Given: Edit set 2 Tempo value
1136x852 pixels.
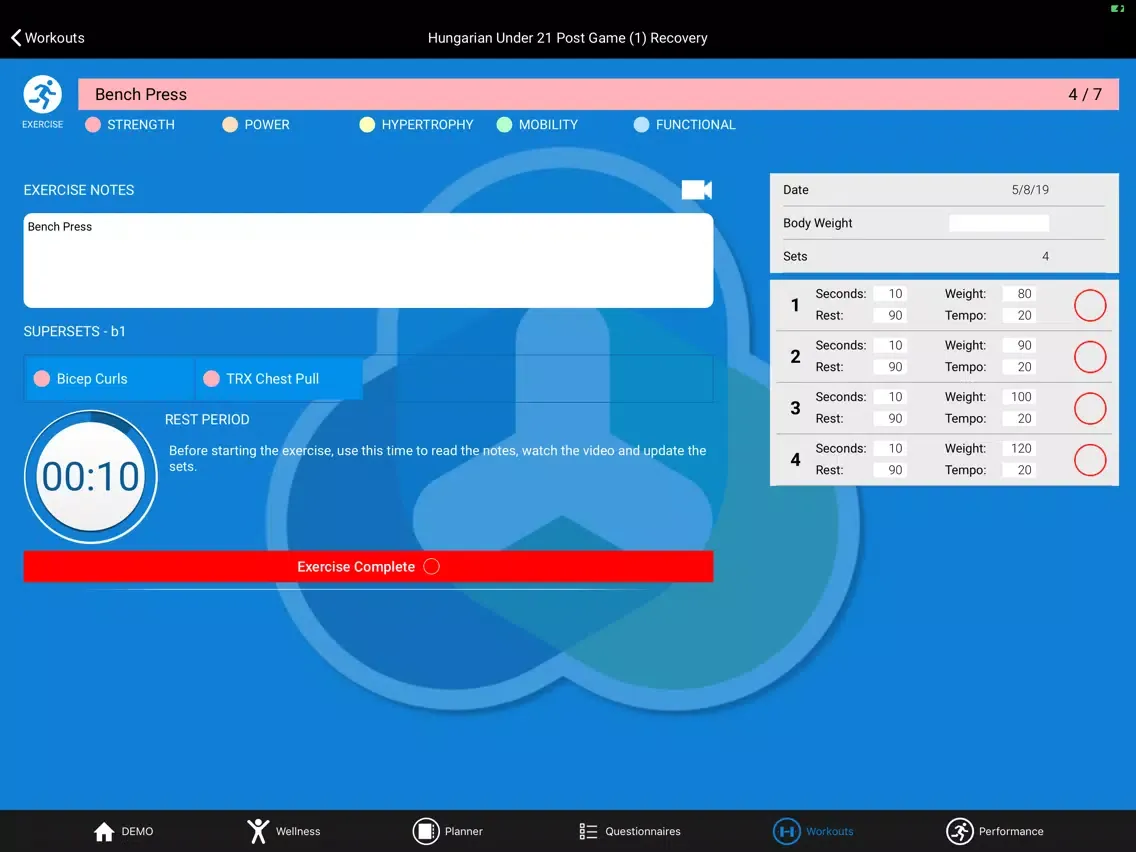Looking at the screenshot, I should (x=1019, y=367).
